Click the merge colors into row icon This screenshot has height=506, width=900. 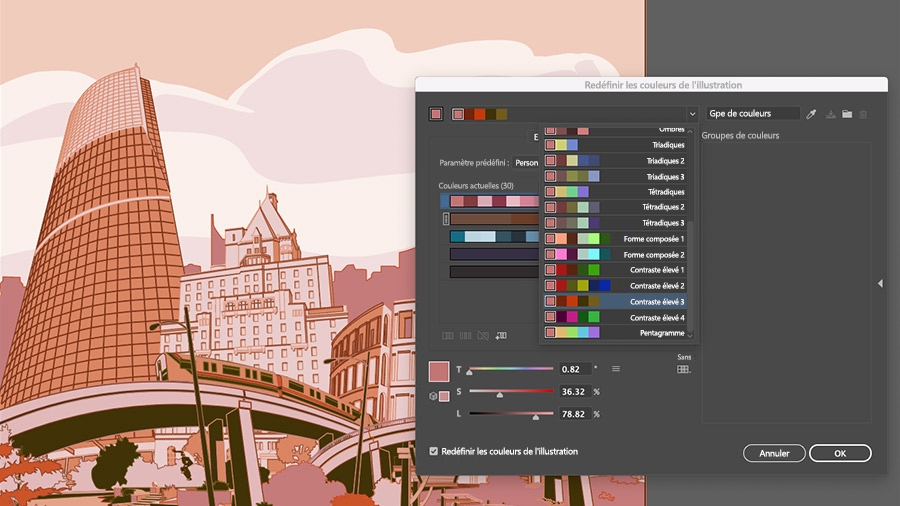448,336
